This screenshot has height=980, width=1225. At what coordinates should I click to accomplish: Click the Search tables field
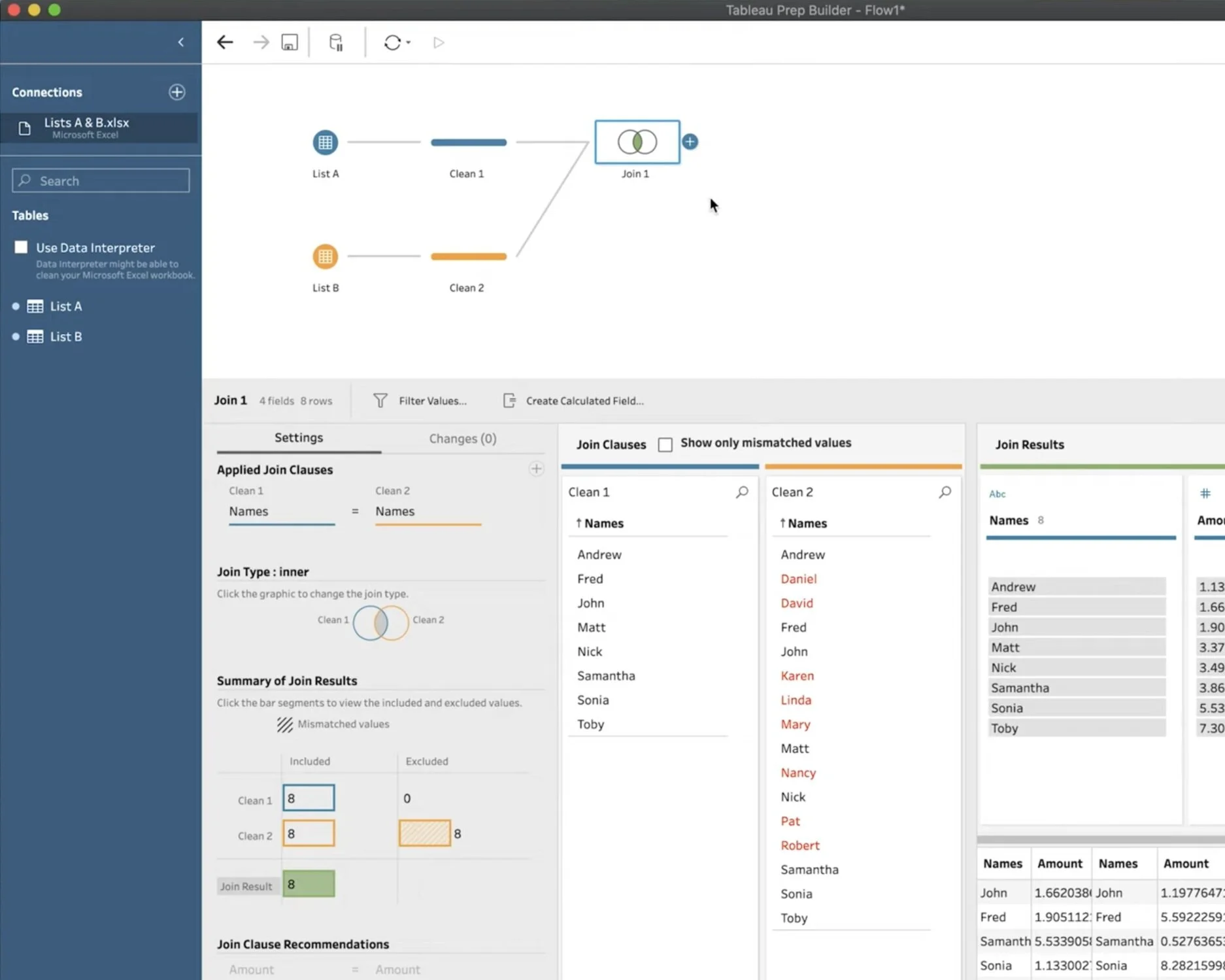(x=101, y=180)
